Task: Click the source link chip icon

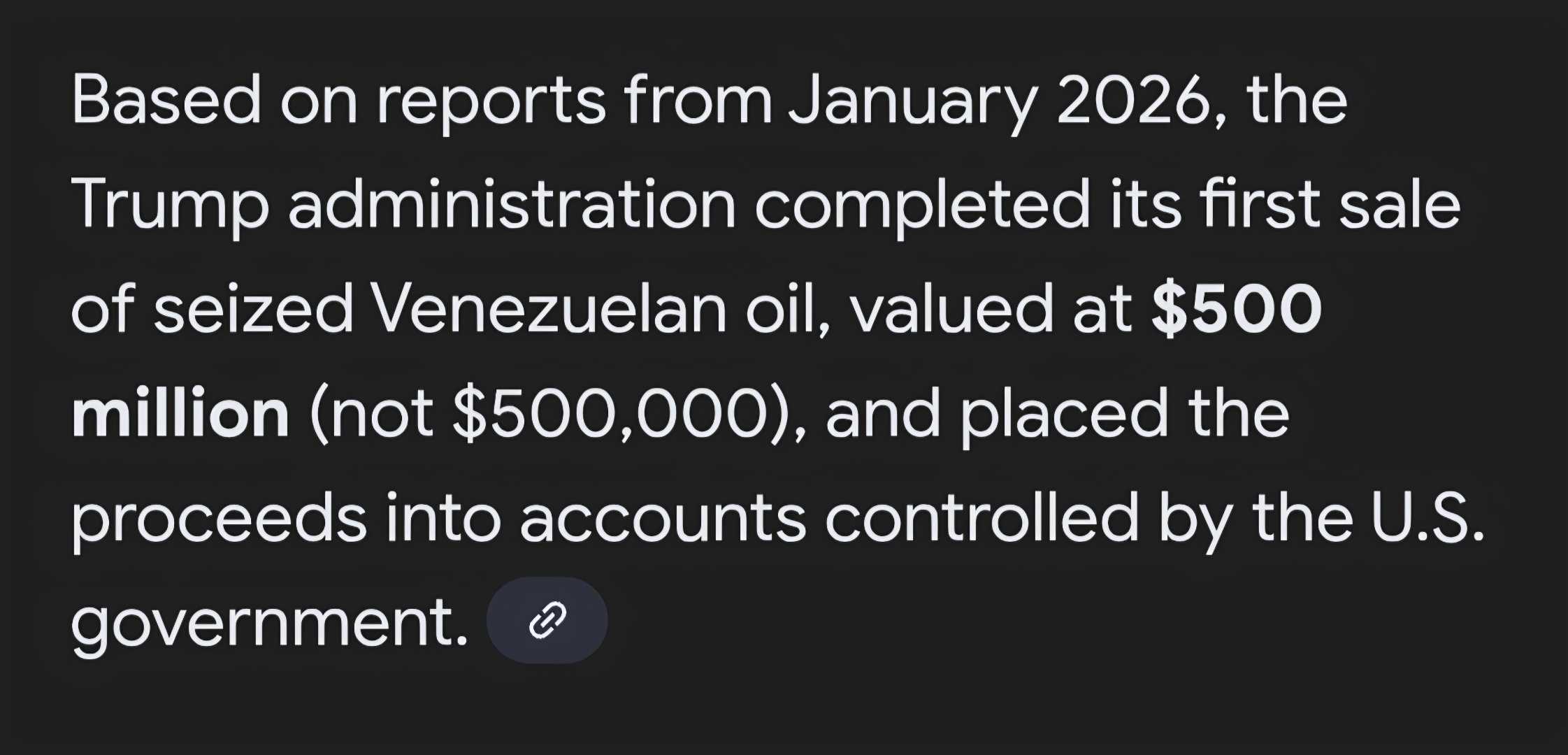Action: [547, 620]
